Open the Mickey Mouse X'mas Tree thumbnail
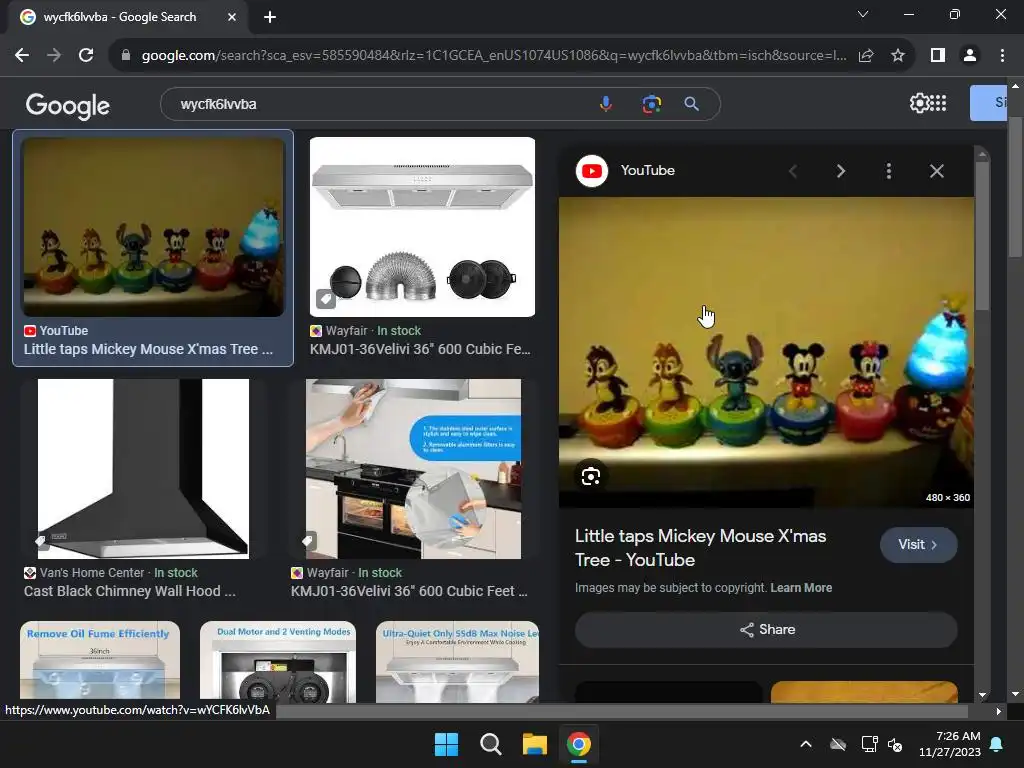Image resolution: width=1024 pixels, height=768 pixels. click(x=153, y=227)
